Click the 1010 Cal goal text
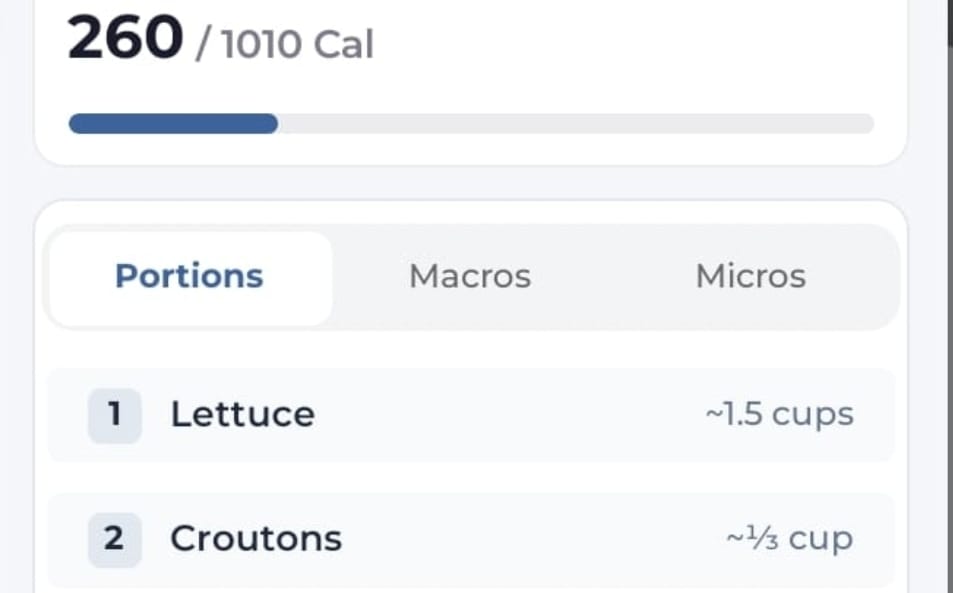This screenshot has height=593, width=953. [x=297, y=44]
